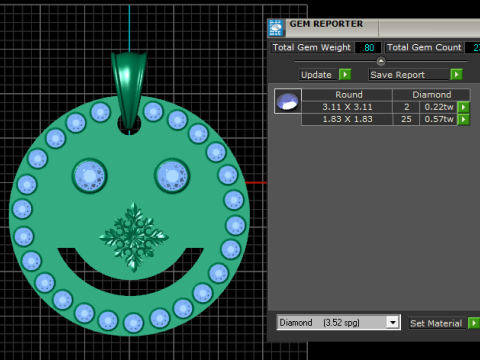This screenshot has width=480, height=360.
Task: Click the 0.57tw weight cell
Action: [439, 119]
